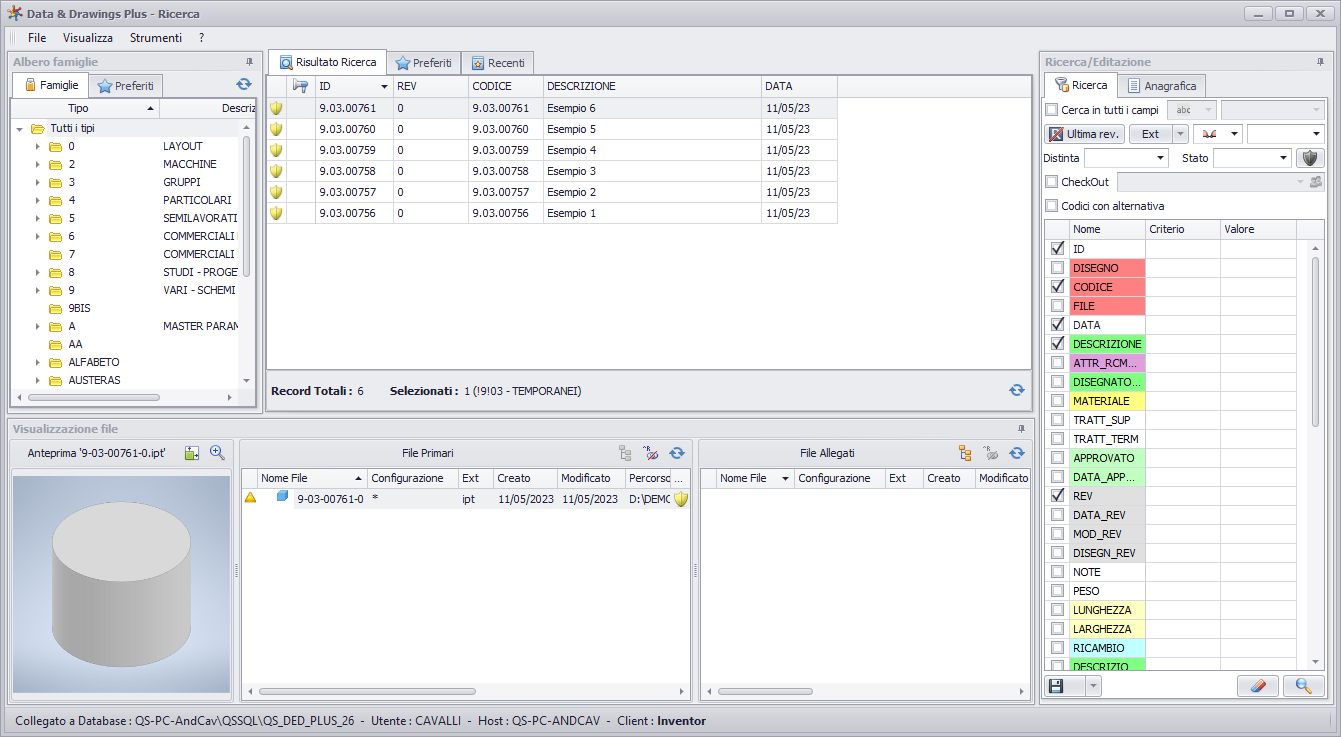The width and height of the screenshot is (1341, 737).
Task: Click the shield icon of row Esempio 1
Action: click(x=276, y=213)
